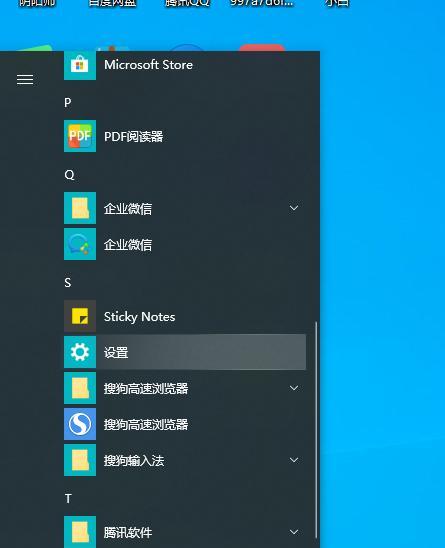Expand the 腾讯软件 folder chevron
This screenshot has height=548, width=445.
(294, 532)
